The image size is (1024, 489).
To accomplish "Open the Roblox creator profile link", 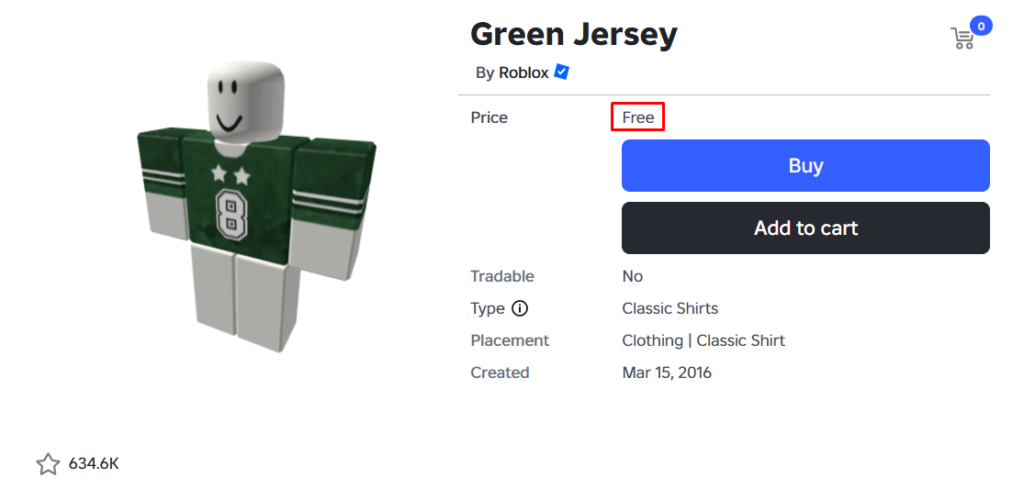I will coord(523,72).
